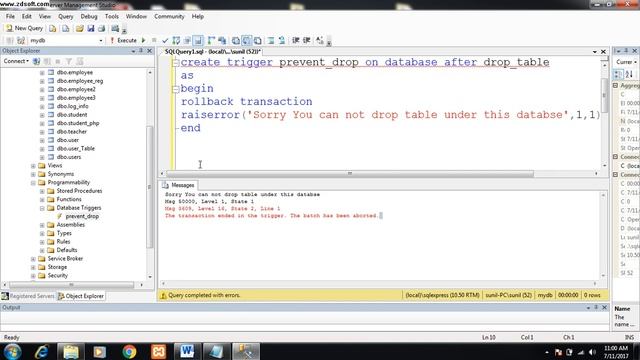Open Google Chrome from the taskbar
The width and height of the screenshot is (640, 360).
pyautogui.click(x=129, y=351)
